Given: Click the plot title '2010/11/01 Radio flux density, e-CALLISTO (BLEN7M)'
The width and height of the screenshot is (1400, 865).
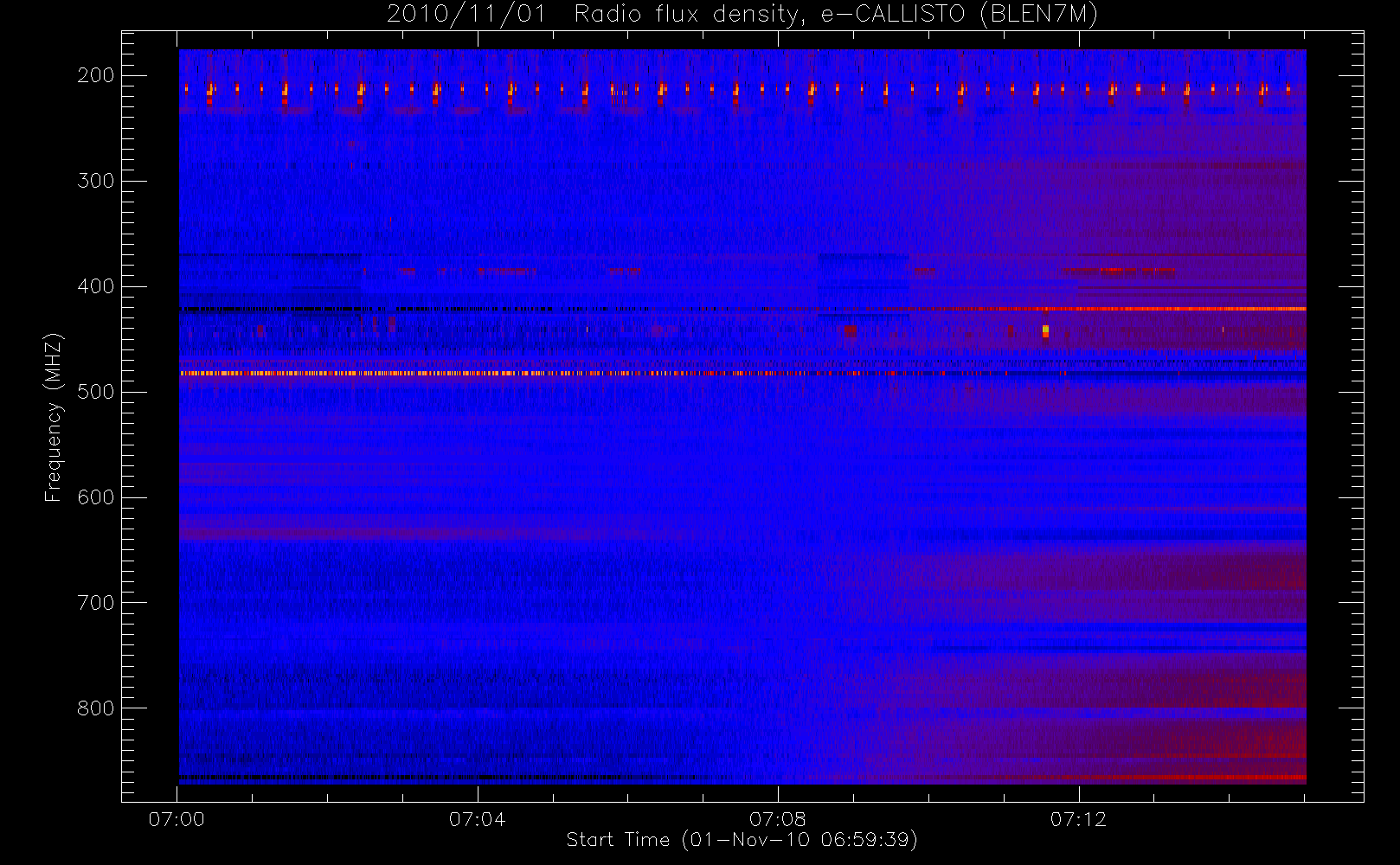Looking at the screenshot, I should (742, 15).
